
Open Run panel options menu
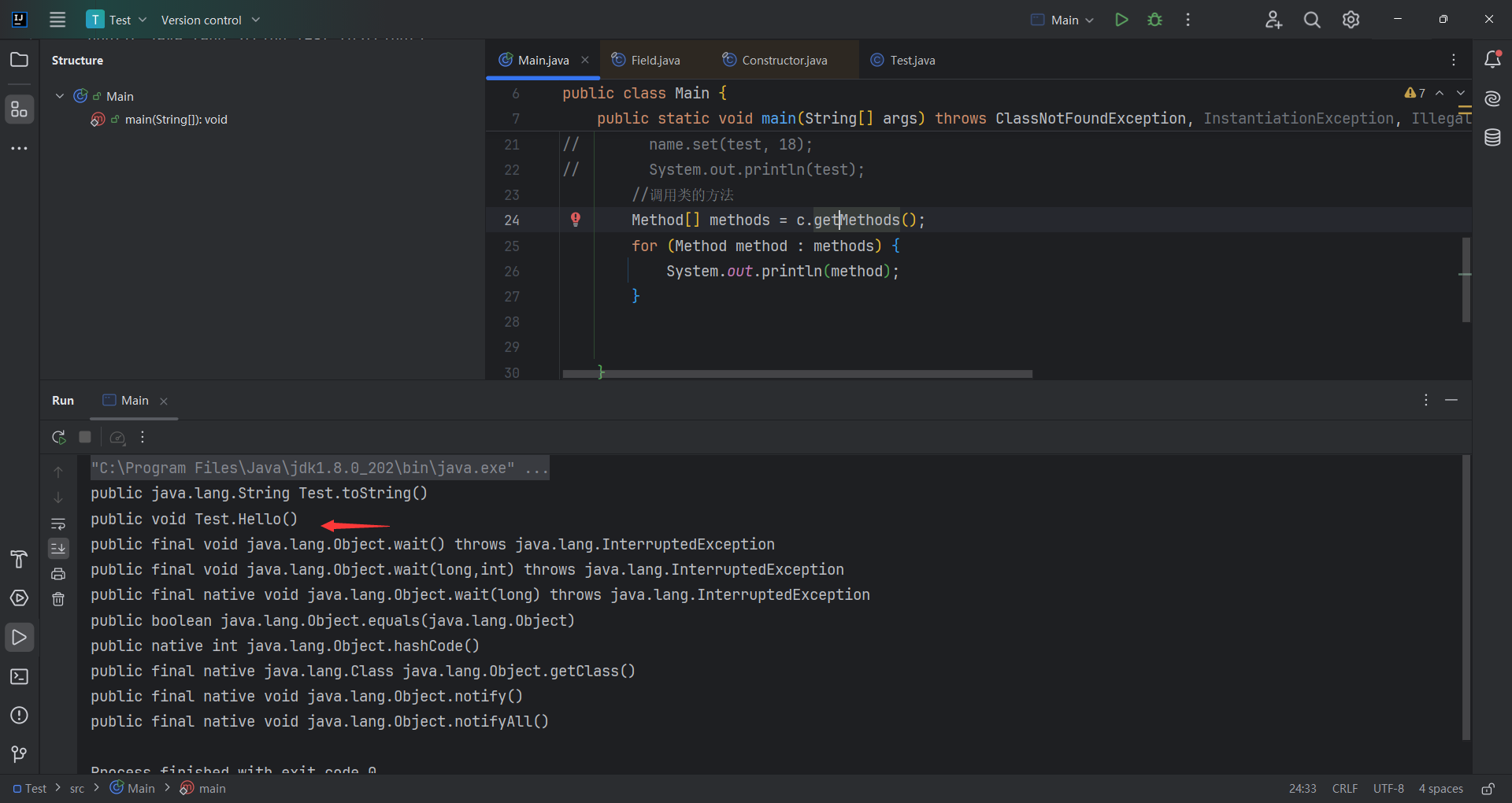click(1425, 400)
